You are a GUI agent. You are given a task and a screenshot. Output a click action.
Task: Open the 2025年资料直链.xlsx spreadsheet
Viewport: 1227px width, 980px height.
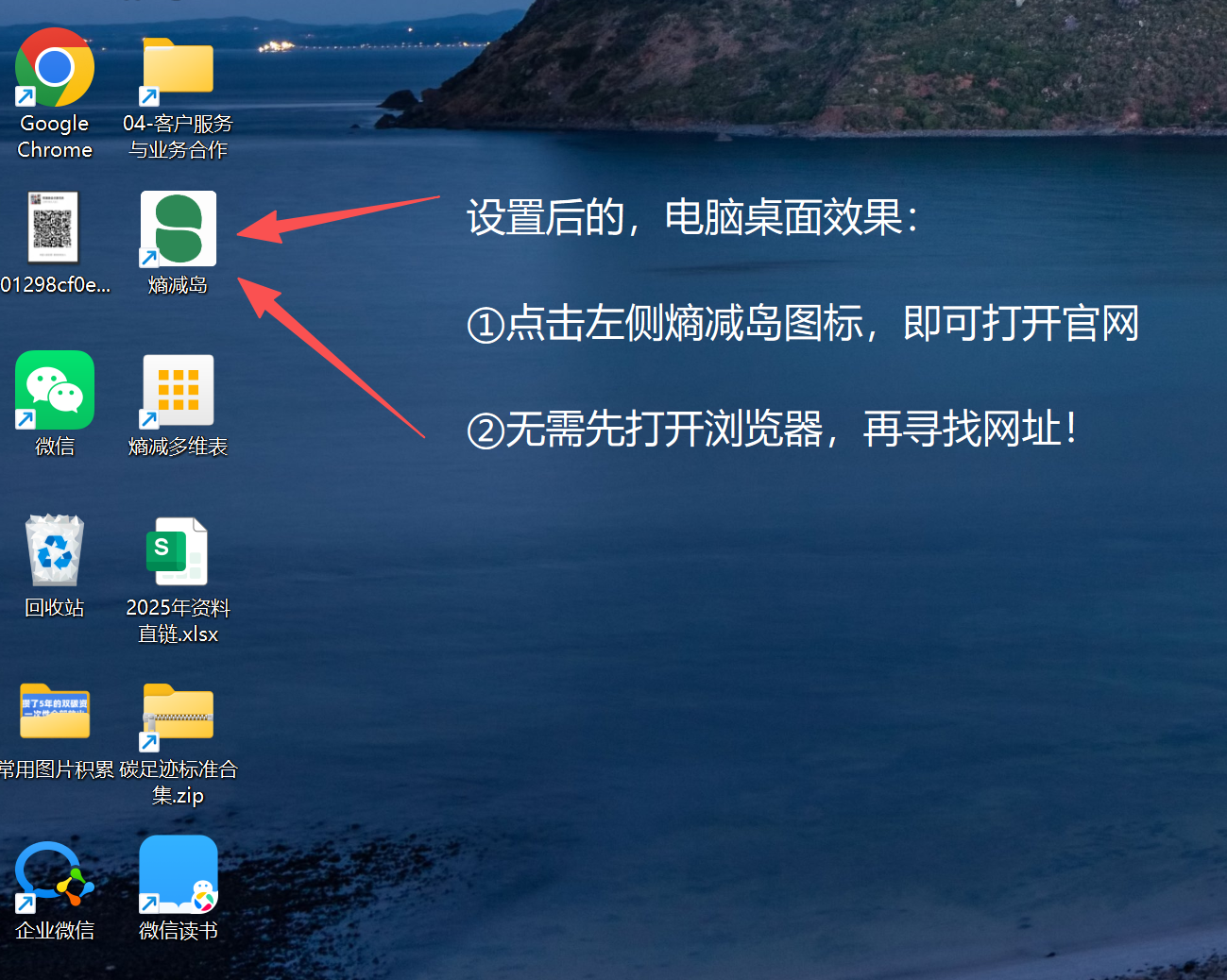[178, 551]
